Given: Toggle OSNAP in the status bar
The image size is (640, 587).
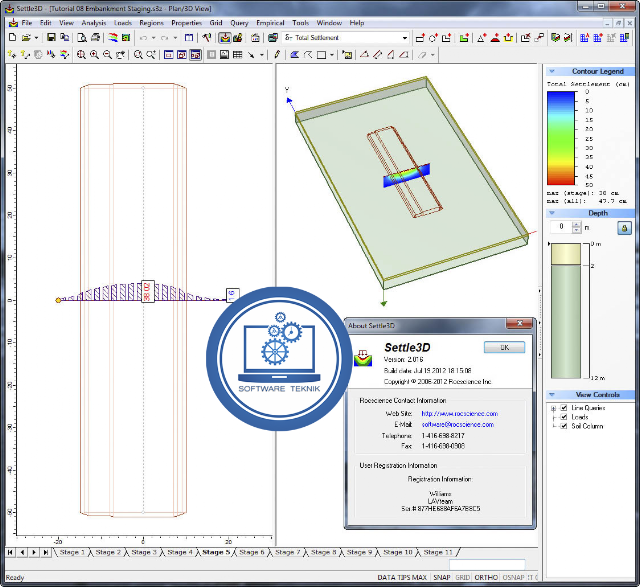Looking at the screenshot, I should pyautogui.click(x=513, y=577).
